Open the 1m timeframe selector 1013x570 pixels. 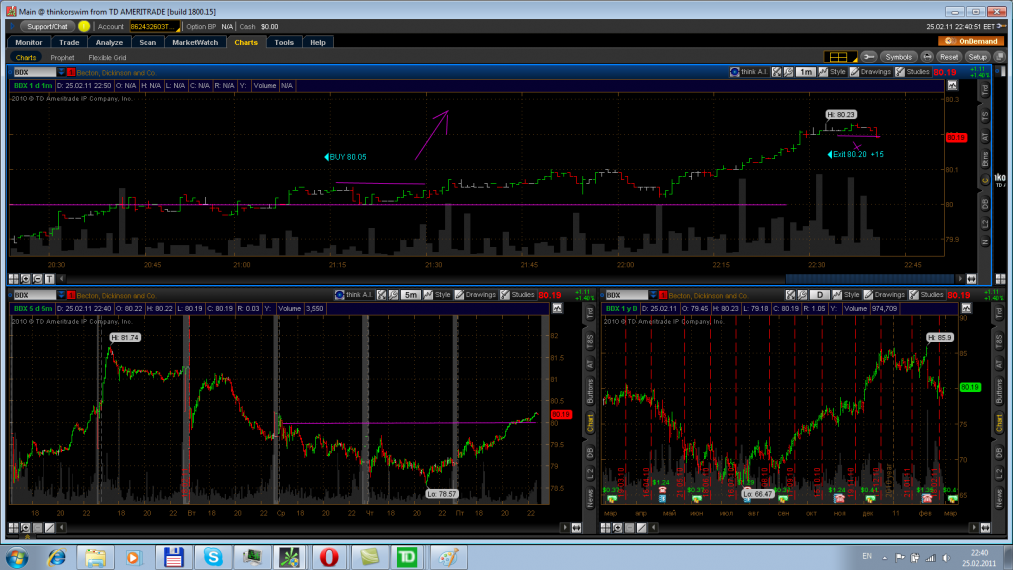[x=806, y=72]
